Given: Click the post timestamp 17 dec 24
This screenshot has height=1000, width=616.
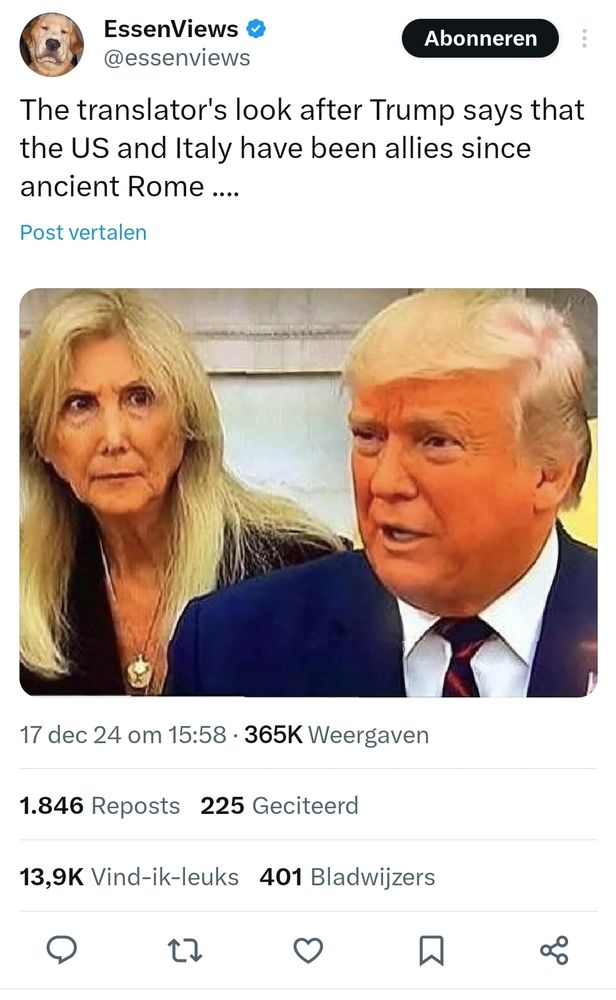Looking at the screenshot, I should coord(123,735).
